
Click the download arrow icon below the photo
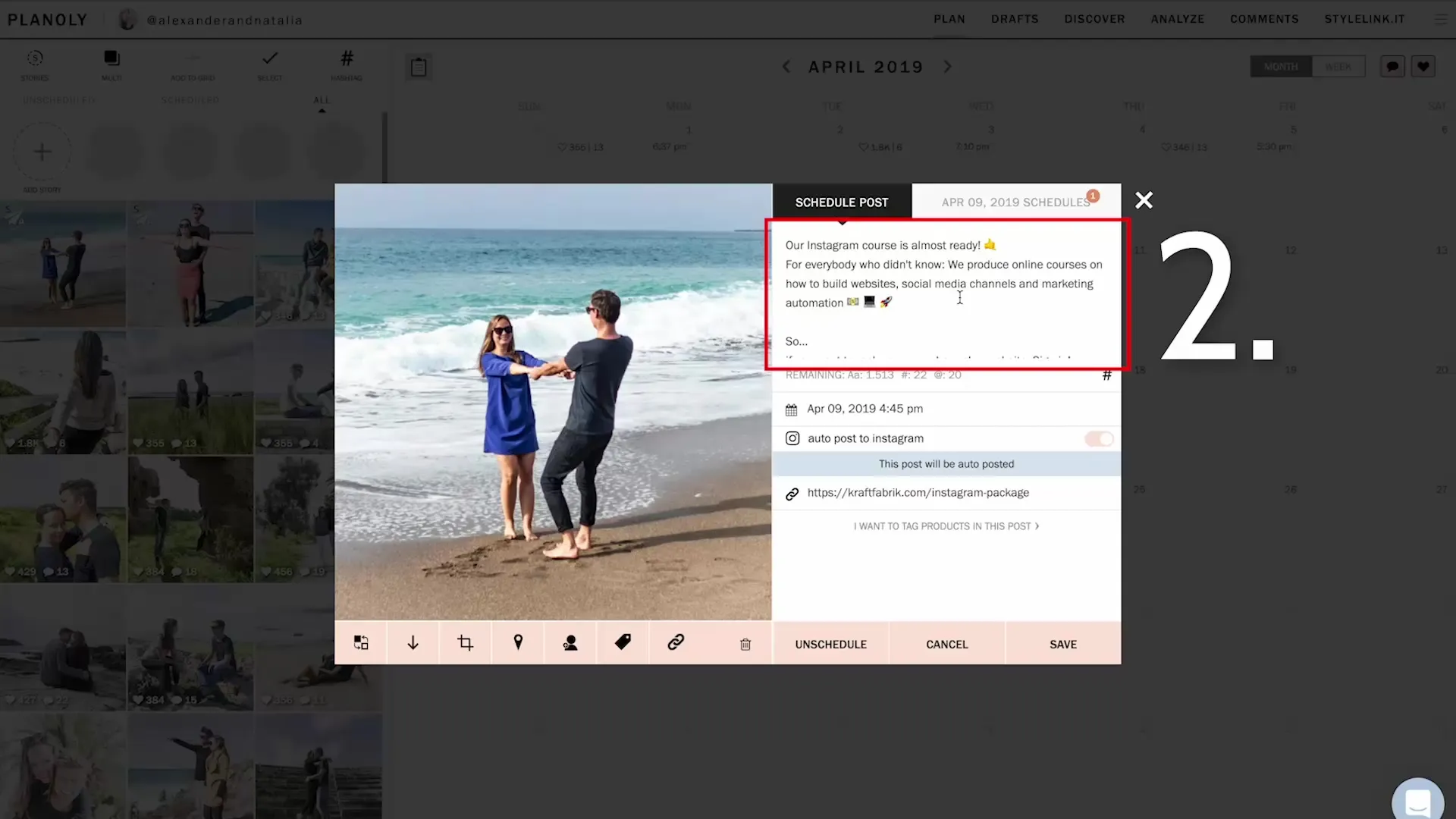(413, 643)
